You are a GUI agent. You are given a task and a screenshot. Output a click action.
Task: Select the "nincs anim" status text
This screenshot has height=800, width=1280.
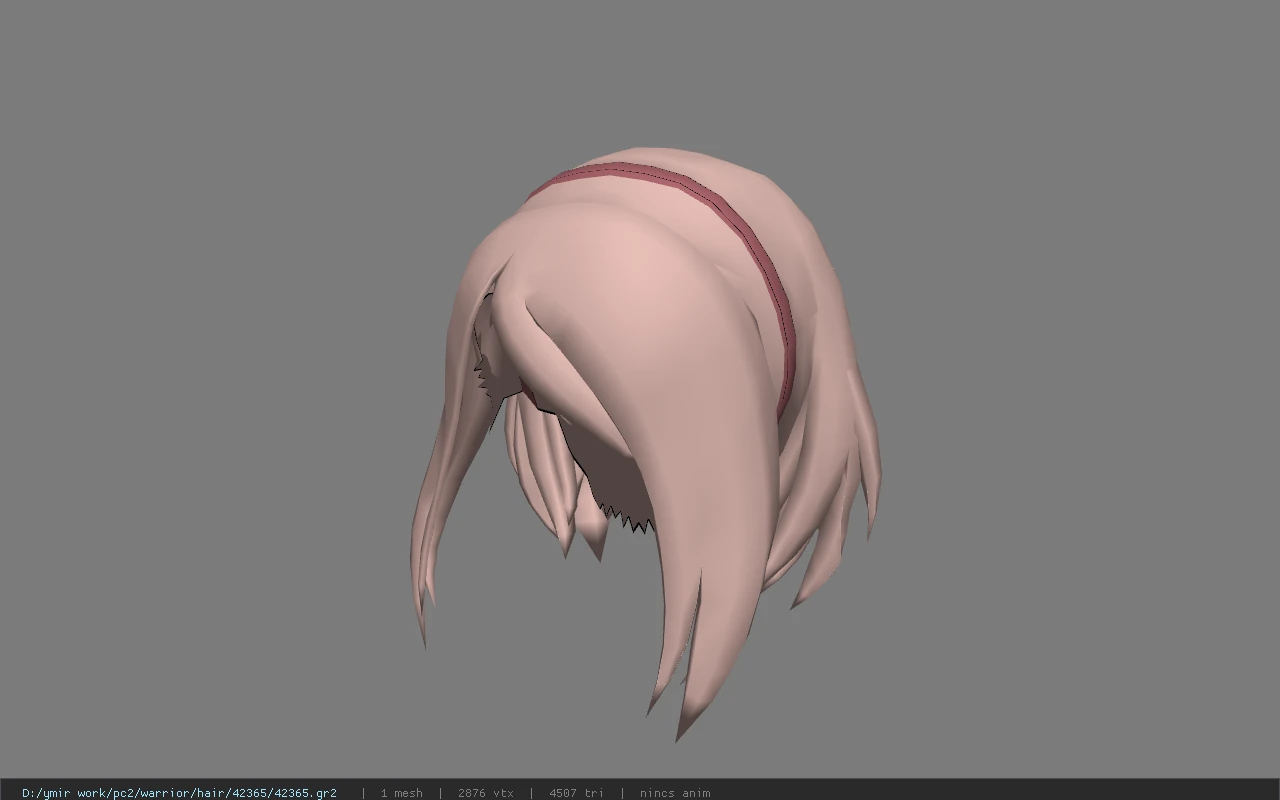pyautogui.click(x=675, y=793)
